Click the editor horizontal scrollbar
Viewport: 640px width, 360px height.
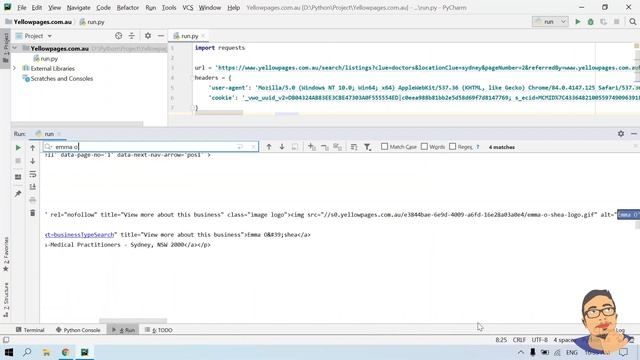[219, 113]
